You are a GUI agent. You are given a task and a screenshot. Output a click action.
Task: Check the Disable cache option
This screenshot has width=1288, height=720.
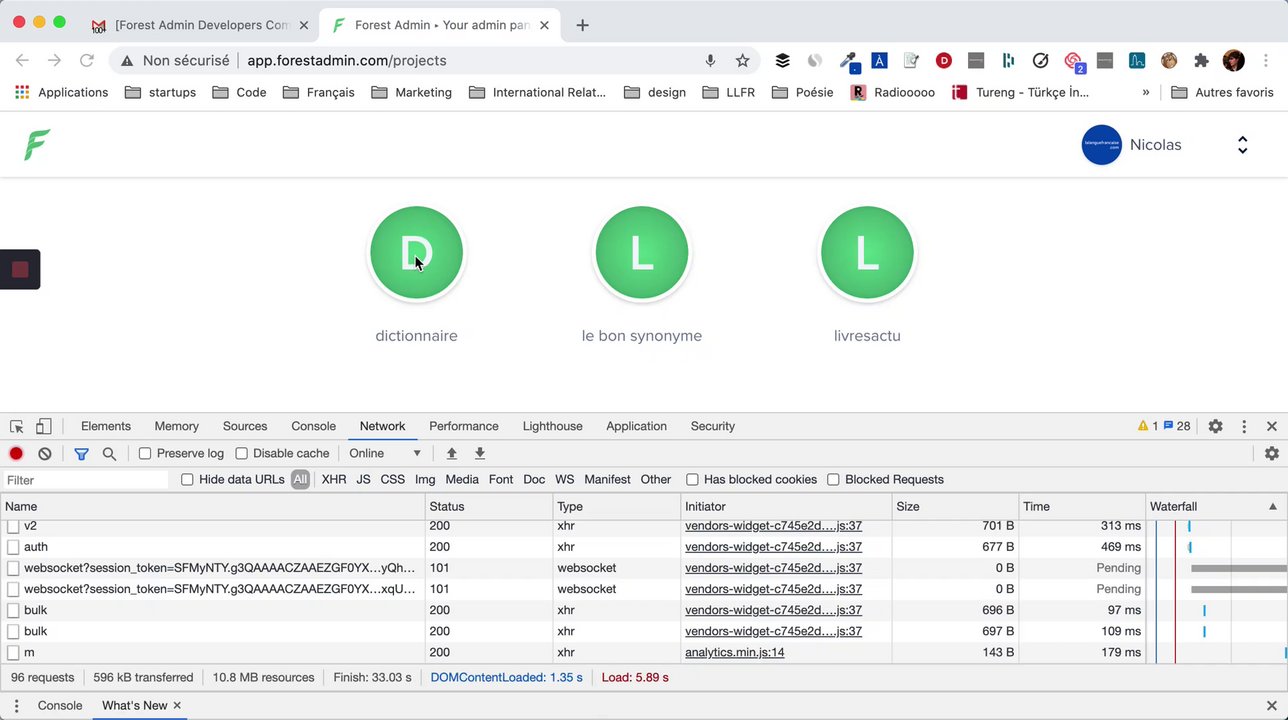pos(241,453)
